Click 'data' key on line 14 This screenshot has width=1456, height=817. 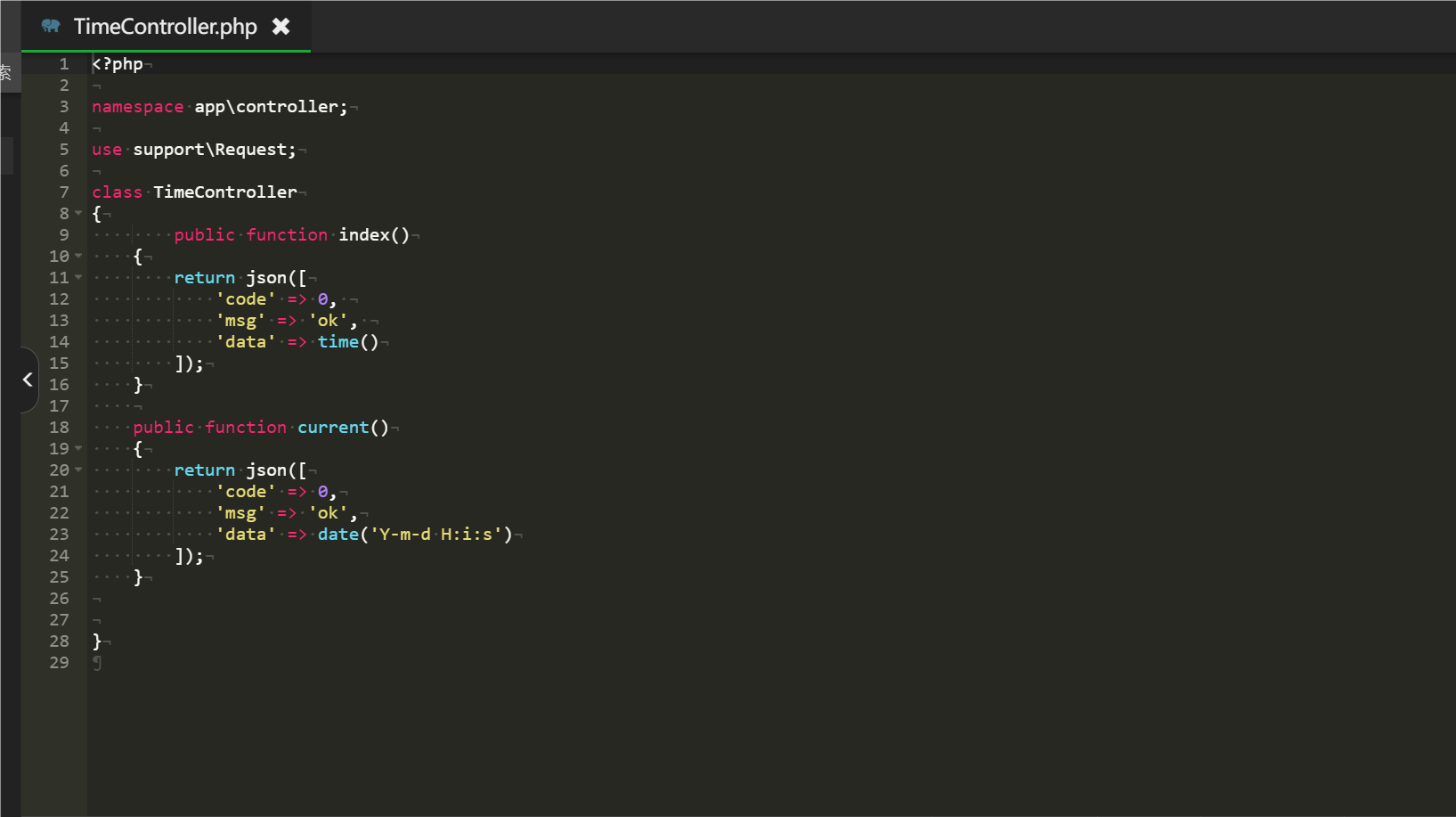(246, 342)
